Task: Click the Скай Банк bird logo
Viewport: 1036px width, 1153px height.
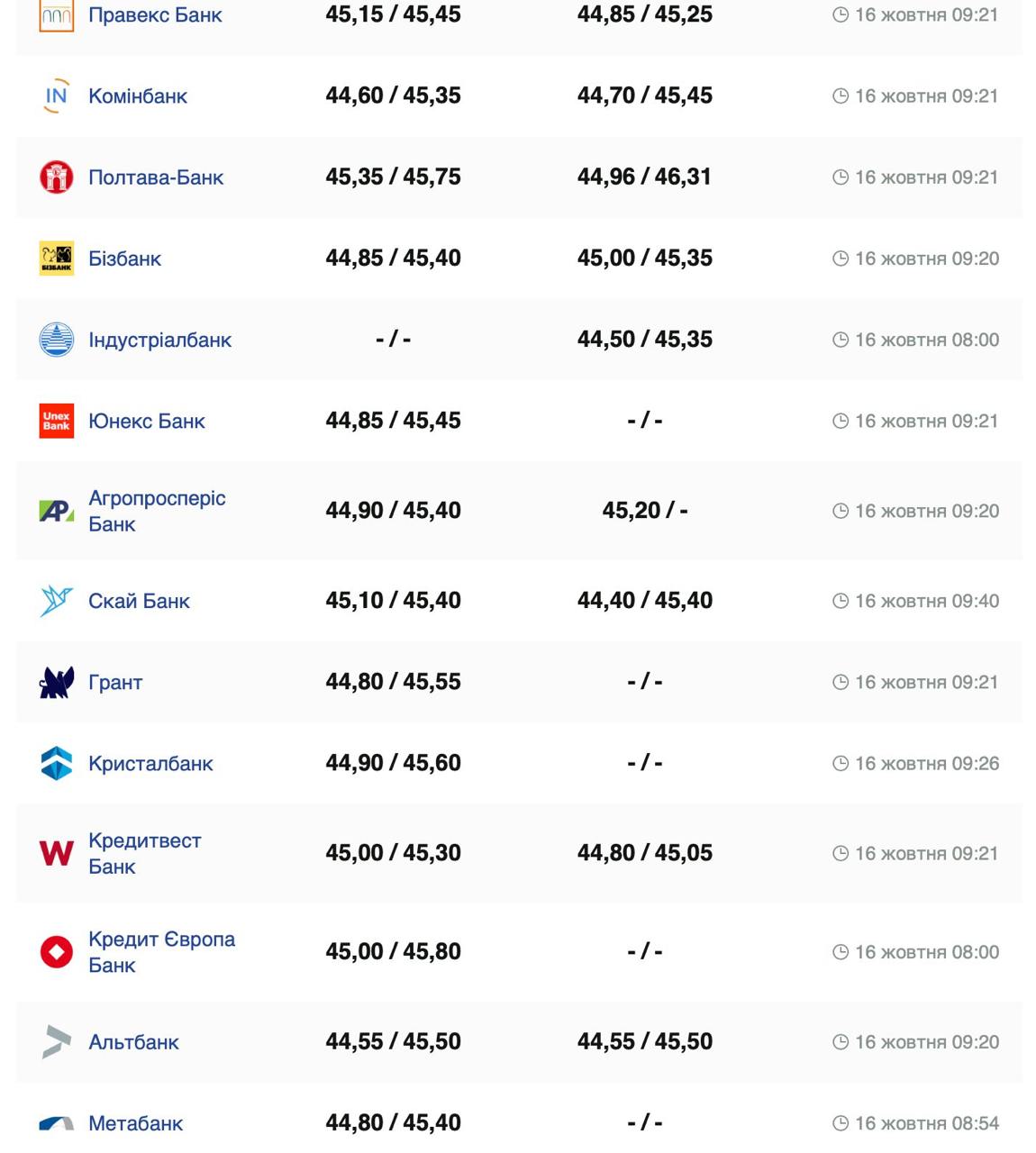Action: point(56,601)
